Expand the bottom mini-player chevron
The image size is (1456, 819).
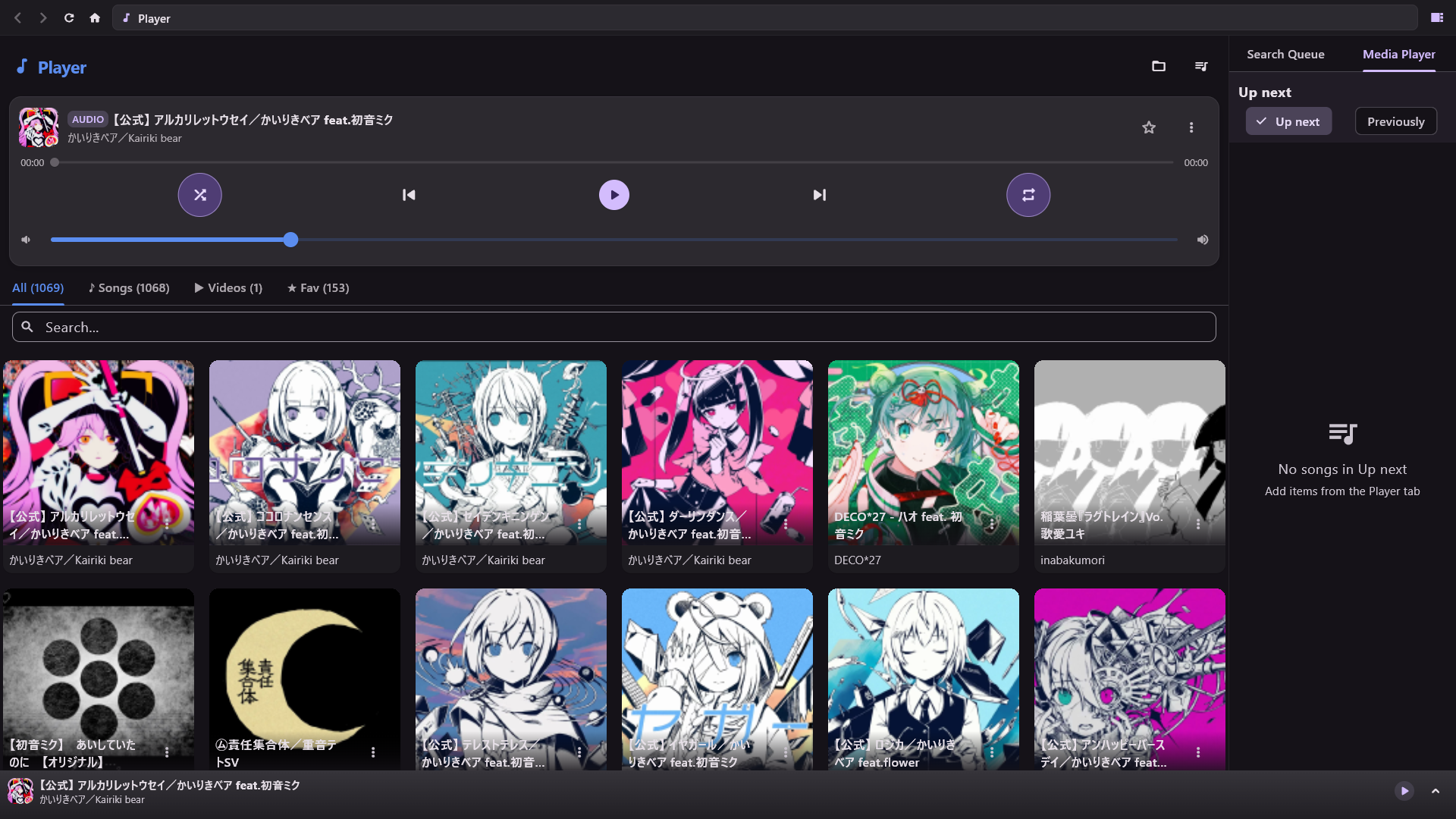coord(1436,791)
